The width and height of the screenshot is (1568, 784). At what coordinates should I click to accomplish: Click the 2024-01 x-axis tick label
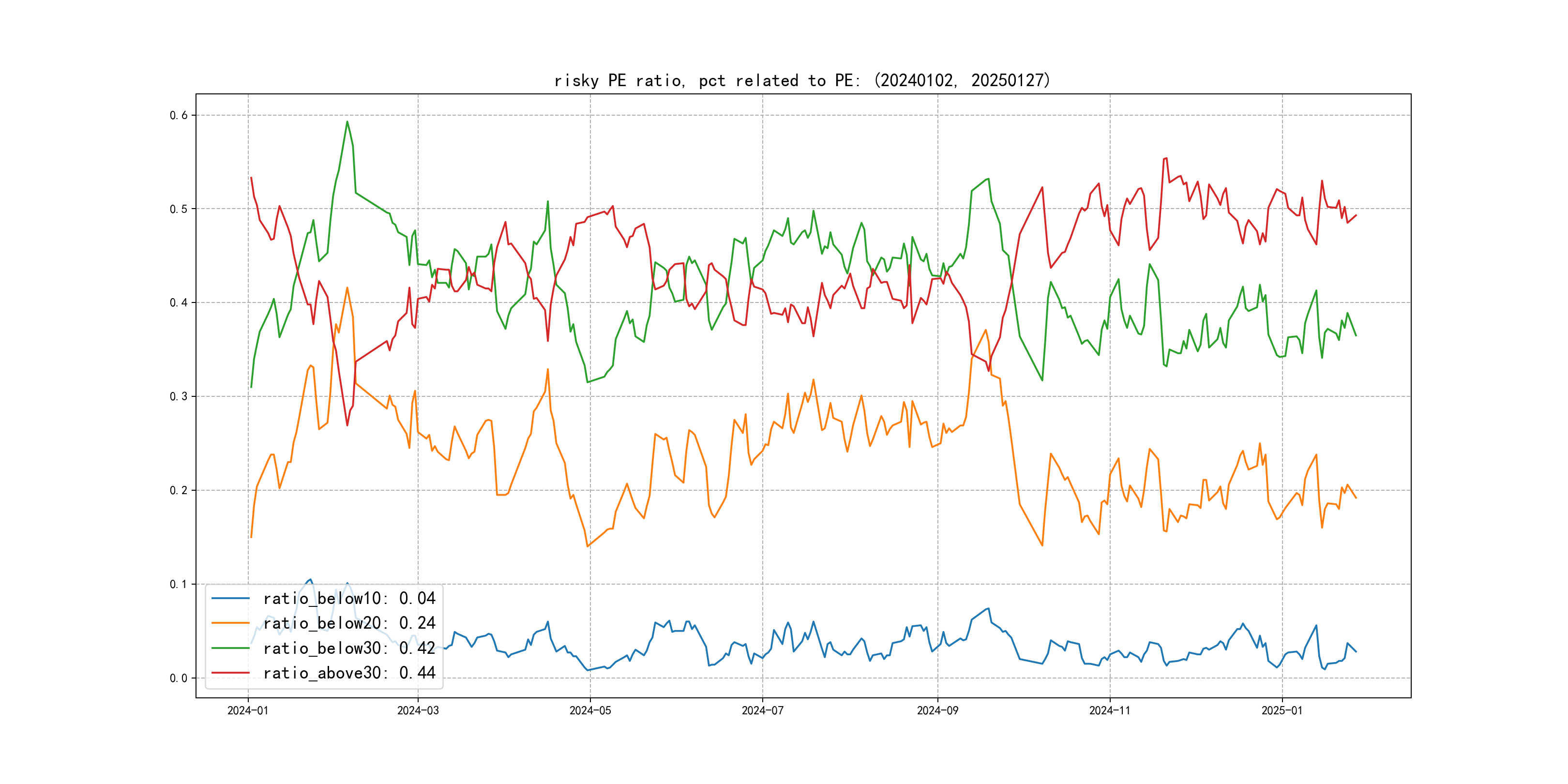pyautogui.click(x=248, y=710)
